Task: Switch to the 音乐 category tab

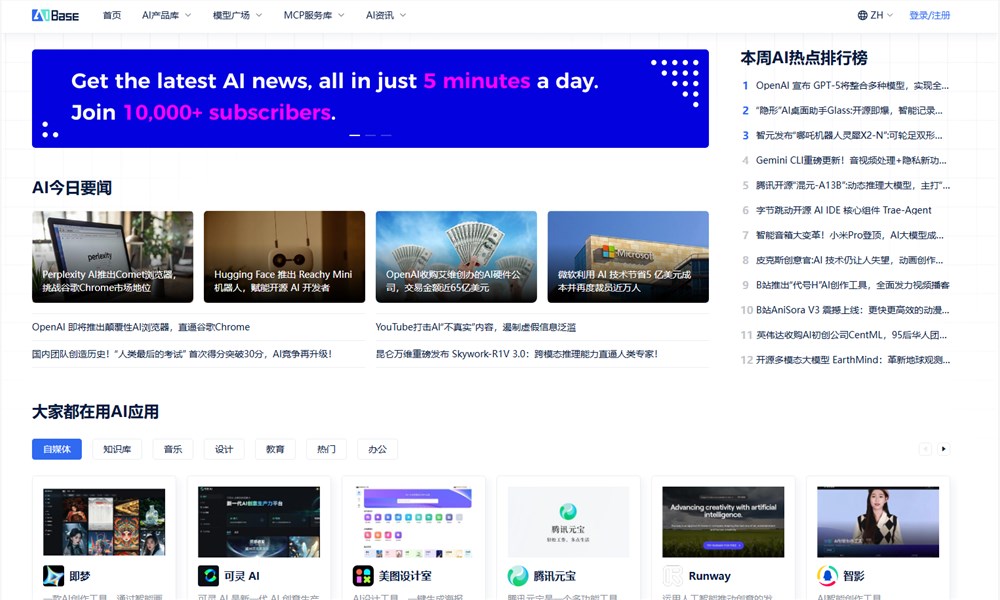Action: click(172, 449)
